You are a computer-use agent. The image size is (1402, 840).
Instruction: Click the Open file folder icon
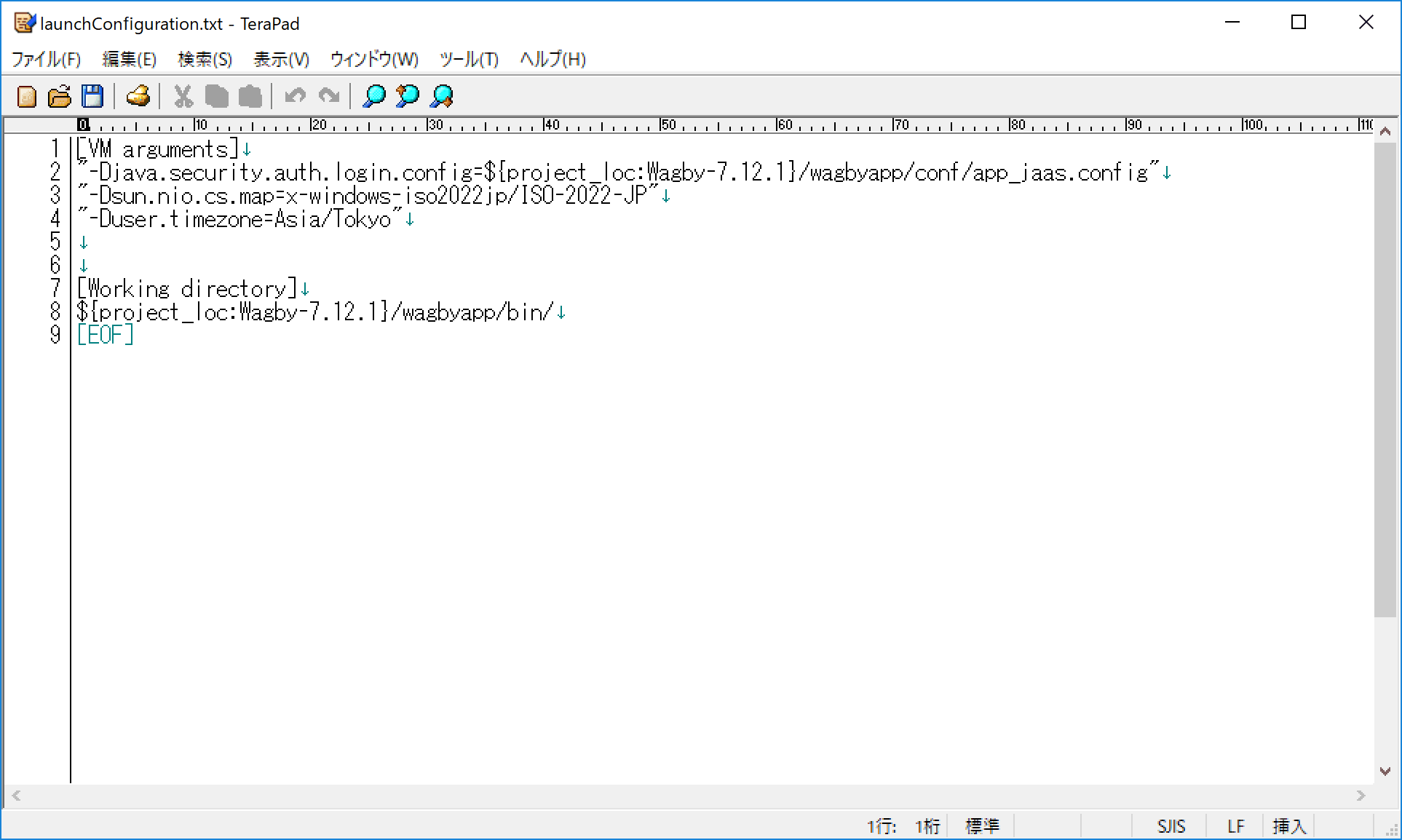[x=60, y=96]
